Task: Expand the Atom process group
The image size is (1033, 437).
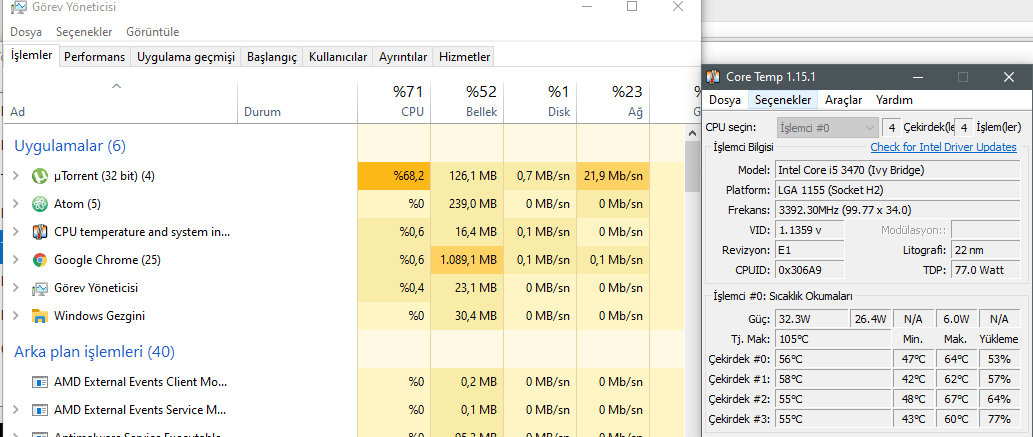Action: pyautogui.click(x=16, y=204)
